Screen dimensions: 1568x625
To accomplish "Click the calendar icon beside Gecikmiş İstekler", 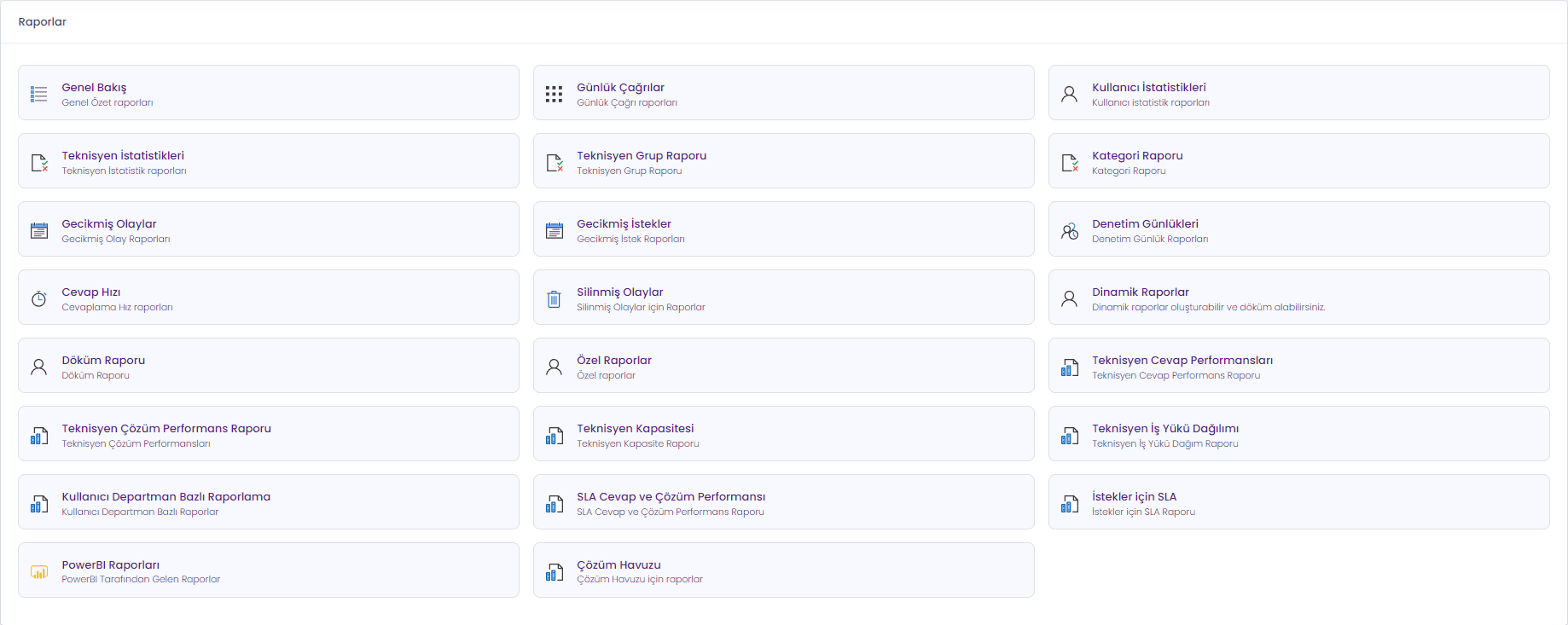I will pyautogui.click(x=555, y=230).
